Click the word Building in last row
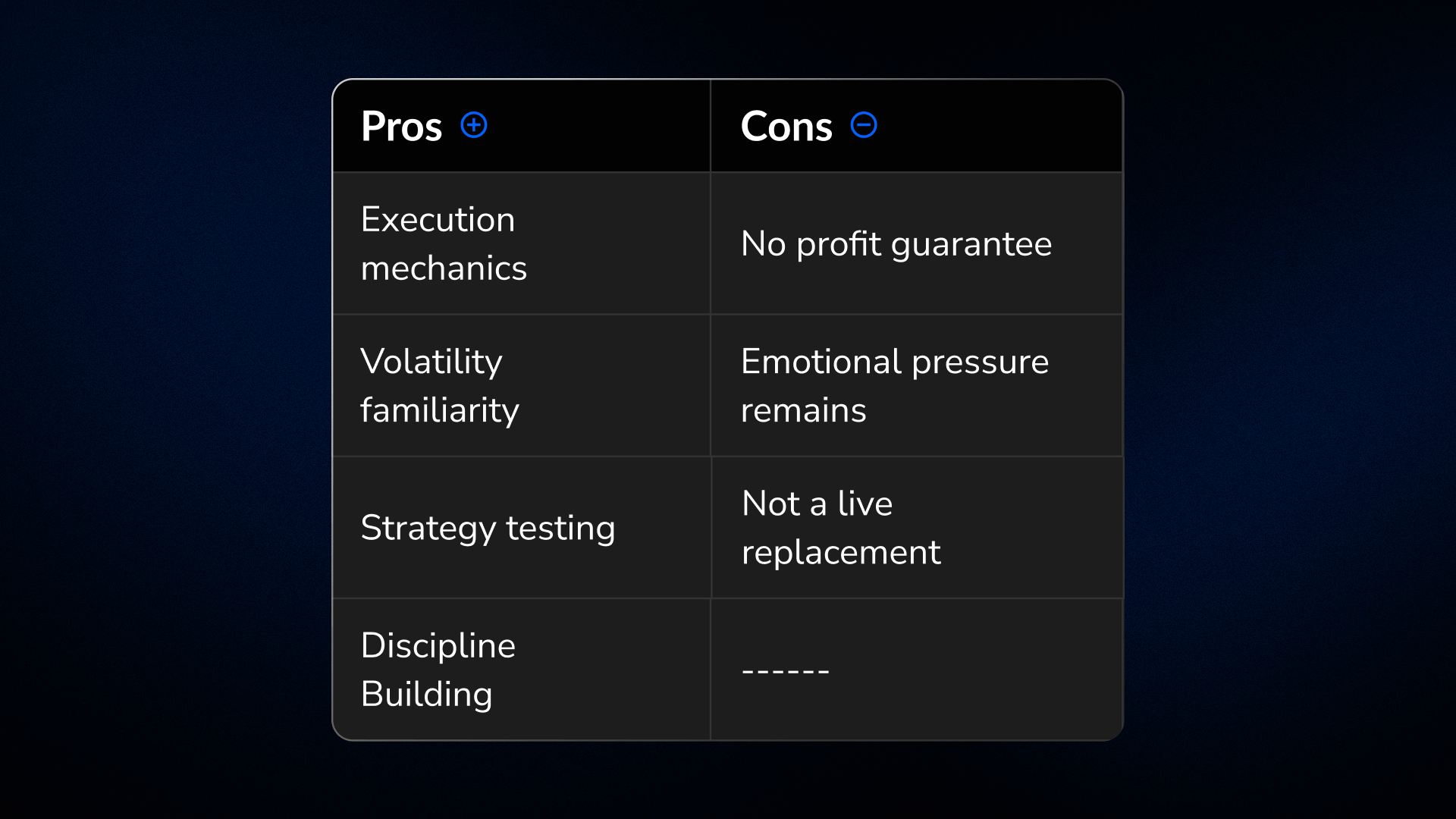The height and width of the screenshot is (819, 1456). (x=427, y=695)
